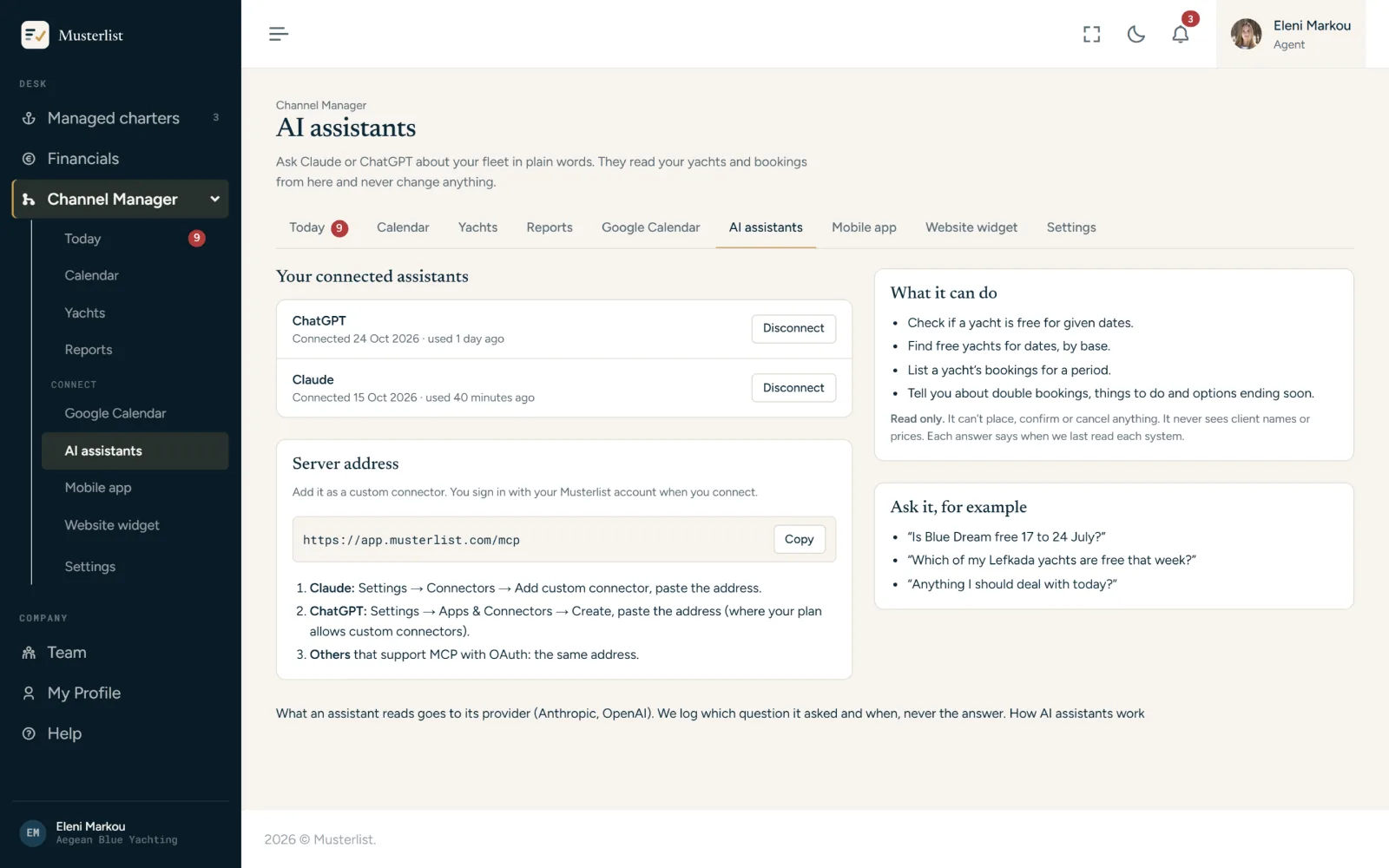Switch to the Mobile app tab
This screenshot has width=1389, height=868.
(864, 227)
